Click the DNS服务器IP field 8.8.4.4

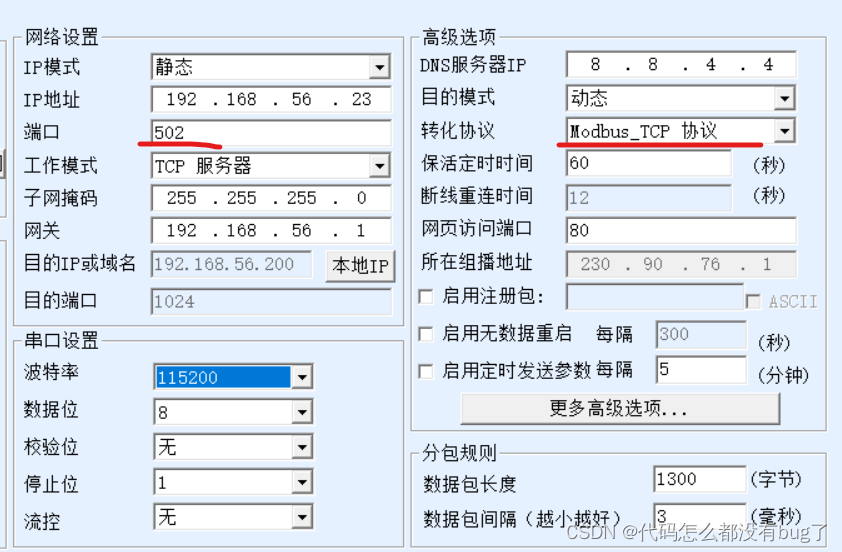pyautogui.click(x=681, y=65)
